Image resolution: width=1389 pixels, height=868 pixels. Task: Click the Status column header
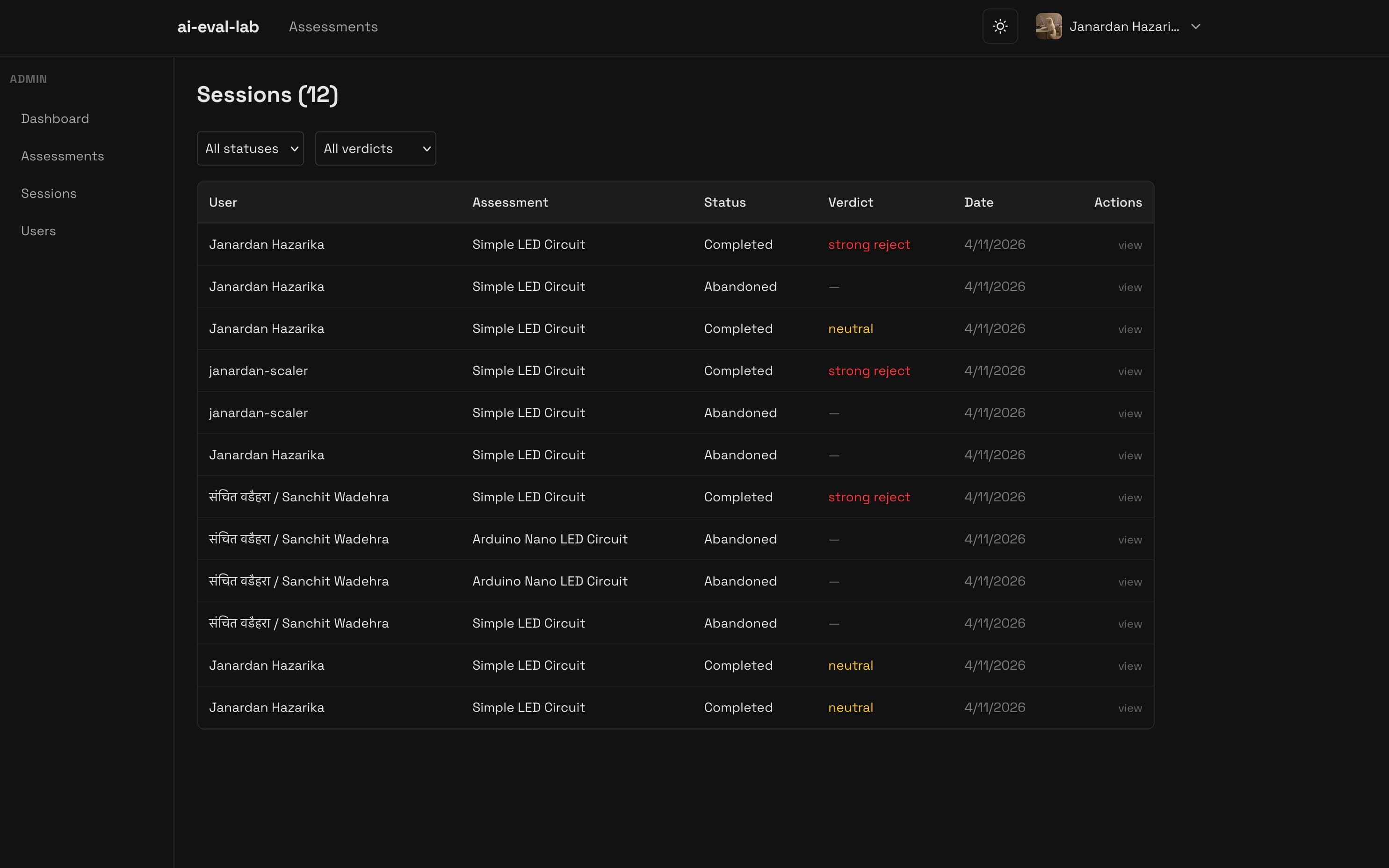pos(724,202)
